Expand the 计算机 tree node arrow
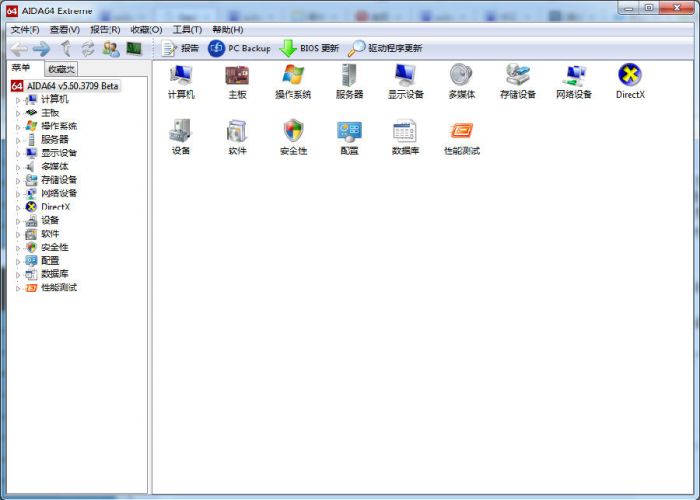700x500 pixels. (18, 100)
